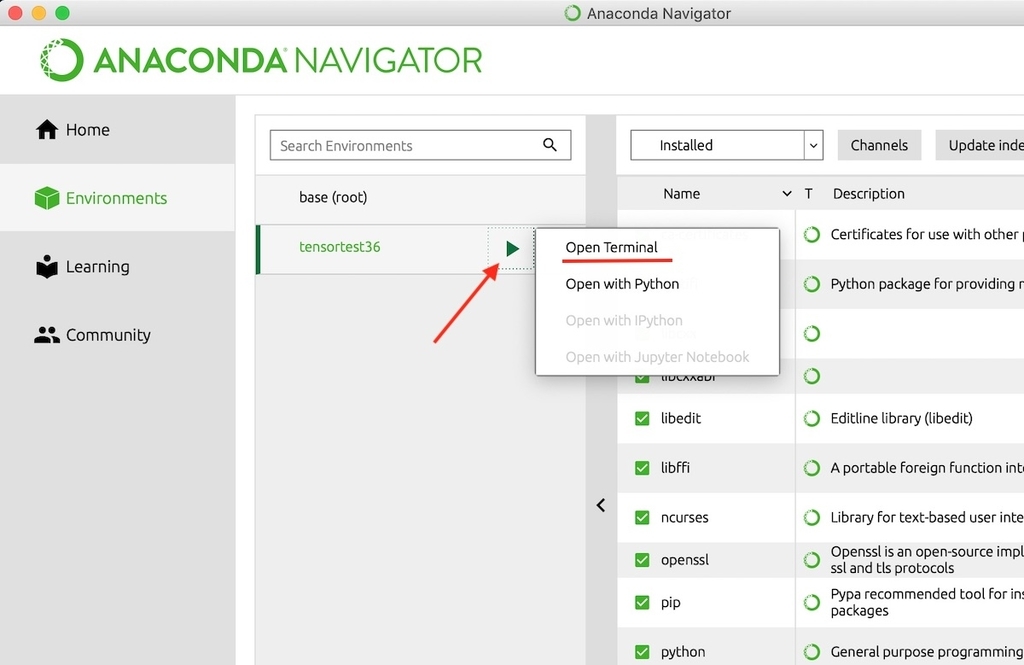Screen dimensions: 1024x665
Task: Click the window title Anaconda Navigator
Action: coord(658,13)
